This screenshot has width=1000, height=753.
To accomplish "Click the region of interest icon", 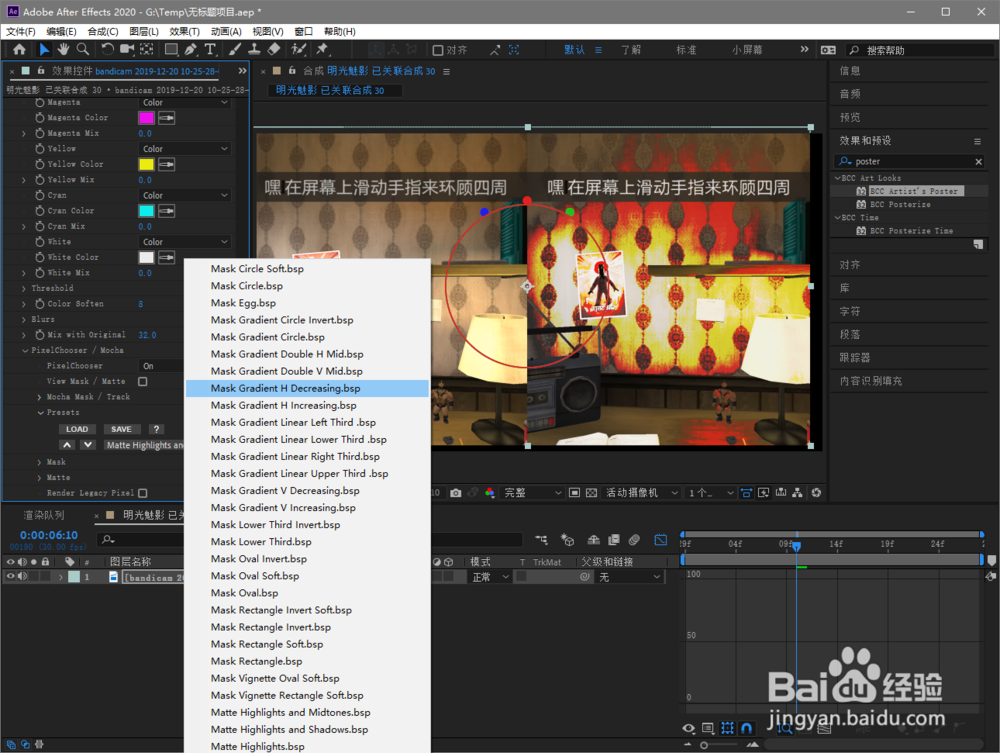I will (x=575, y=493).
